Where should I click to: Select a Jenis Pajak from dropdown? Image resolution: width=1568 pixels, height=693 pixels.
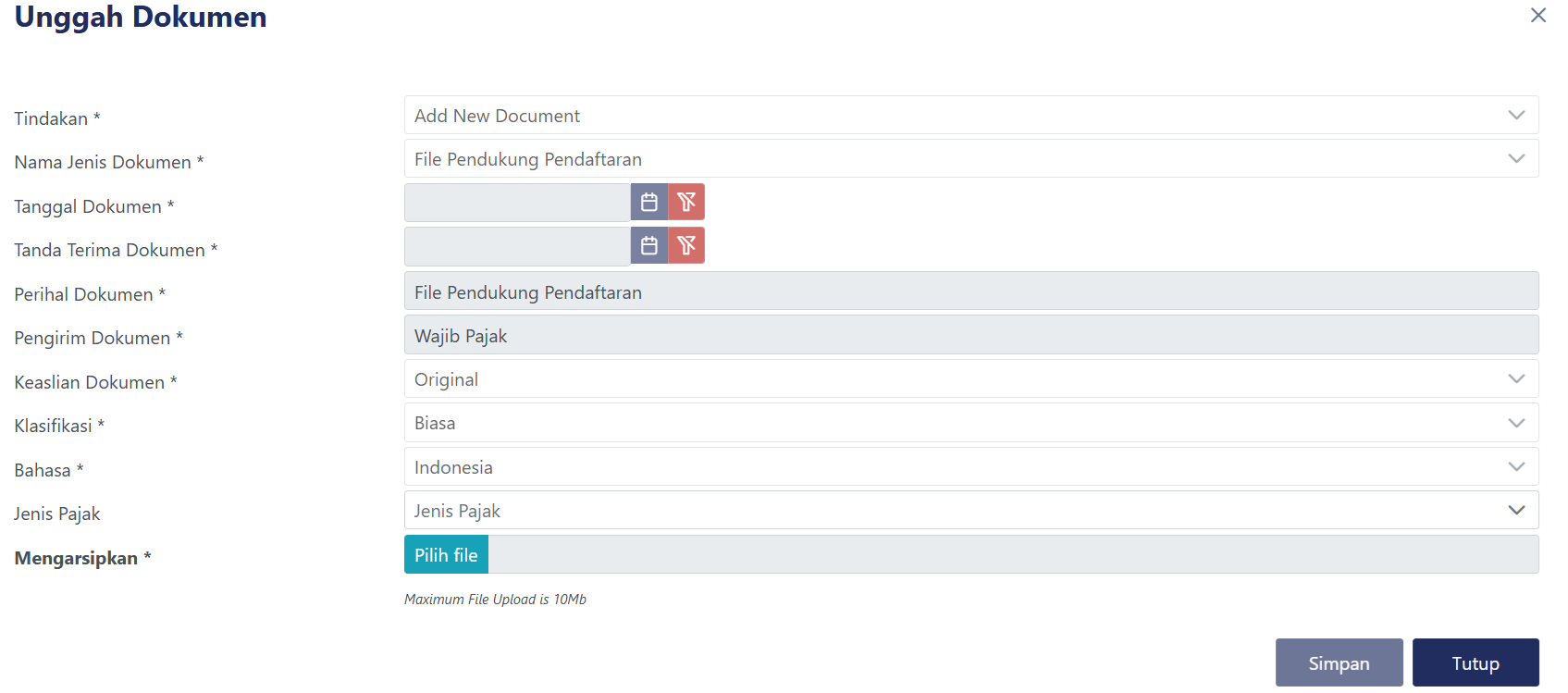click(969, 511)
